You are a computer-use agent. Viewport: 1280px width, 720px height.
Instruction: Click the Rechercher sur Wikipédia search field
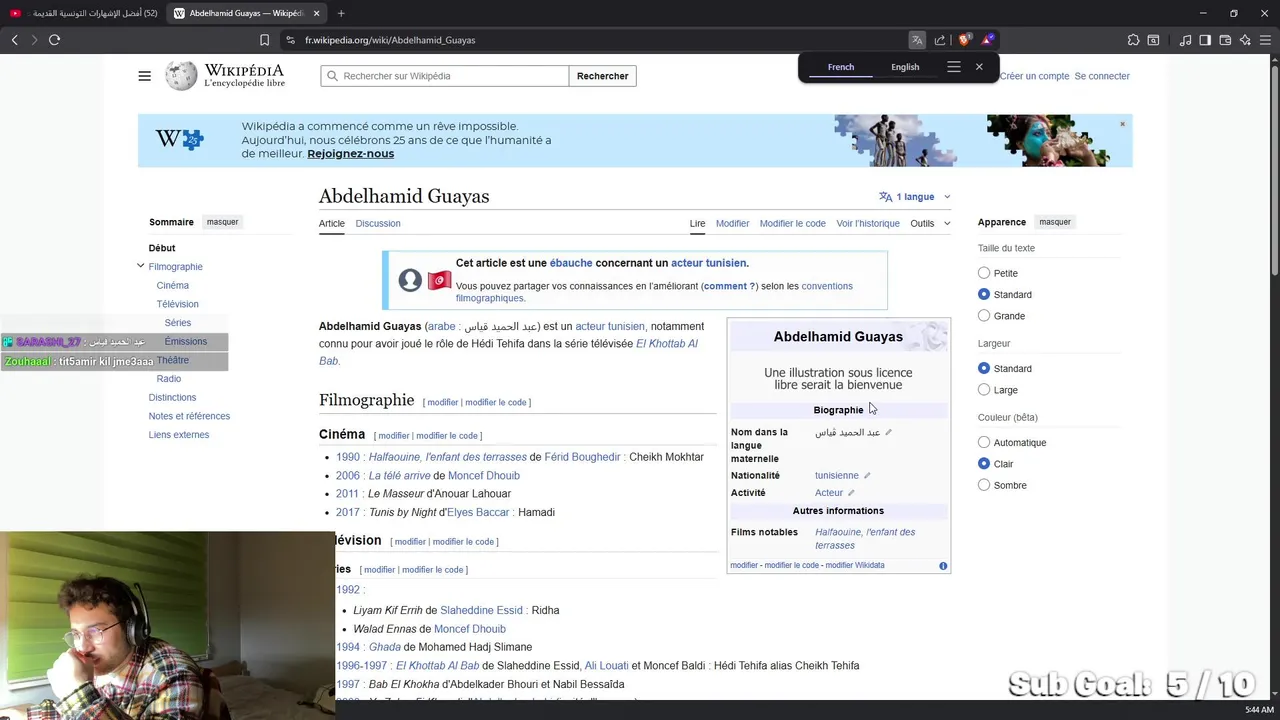445,76
